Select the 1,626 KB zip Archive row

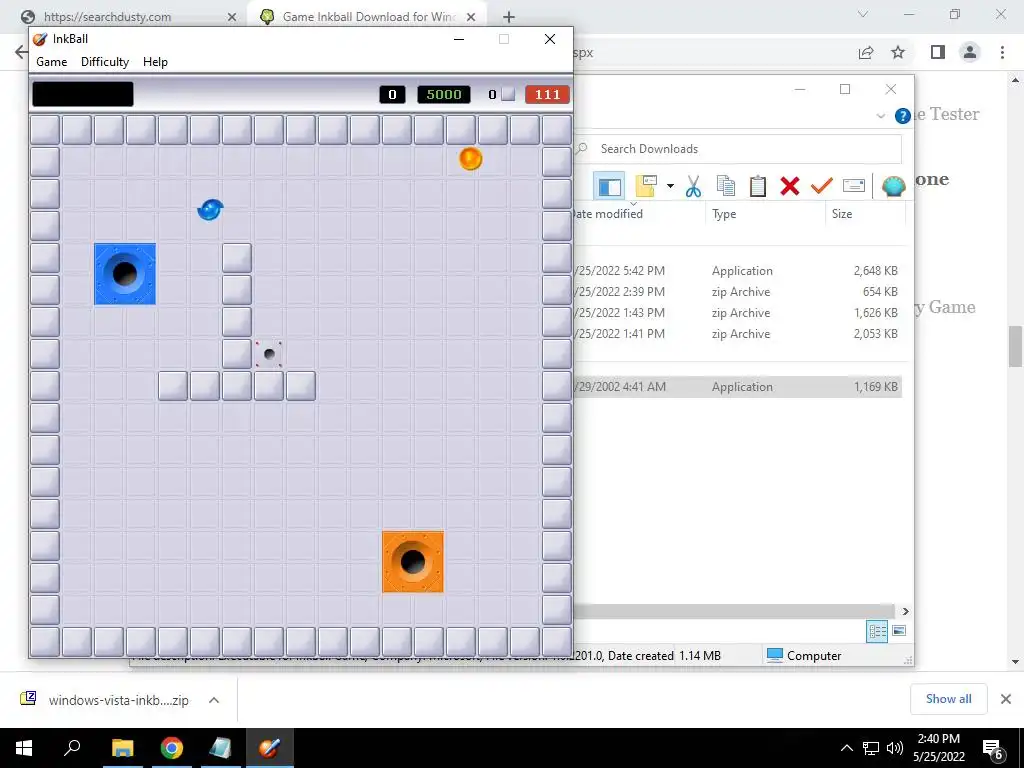pos(737,313)
